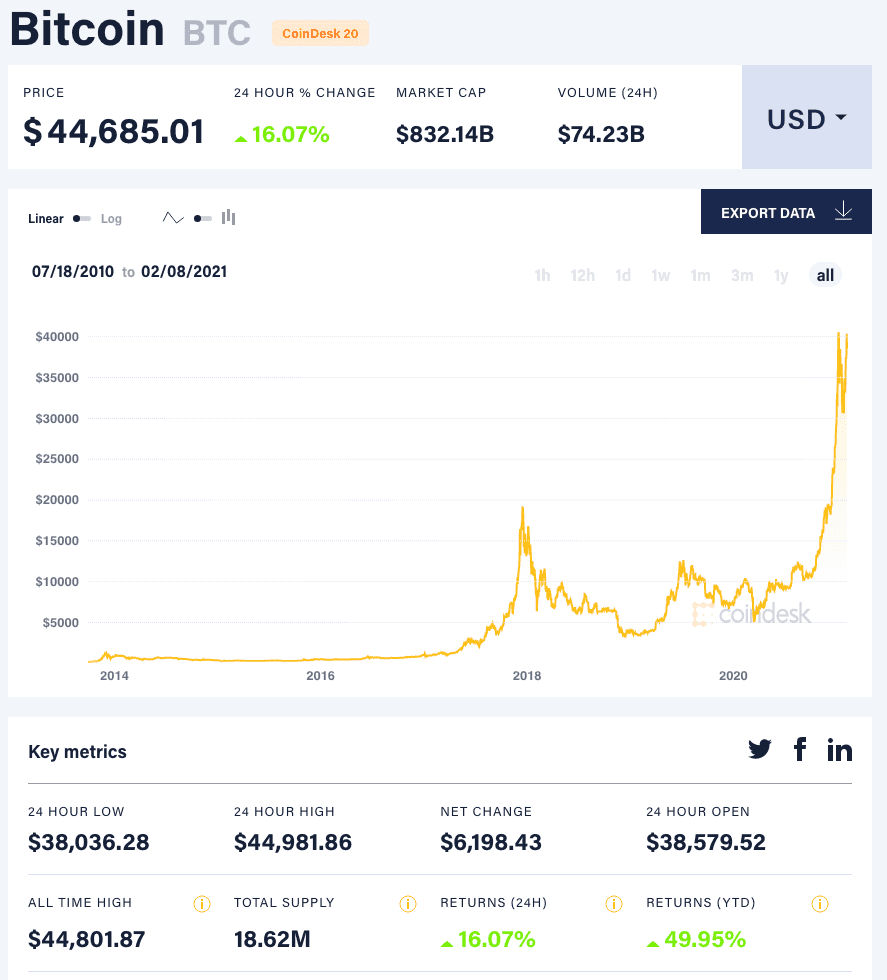
Task: Share on LinkedIn icon
Action: click(x=839, y=749)
